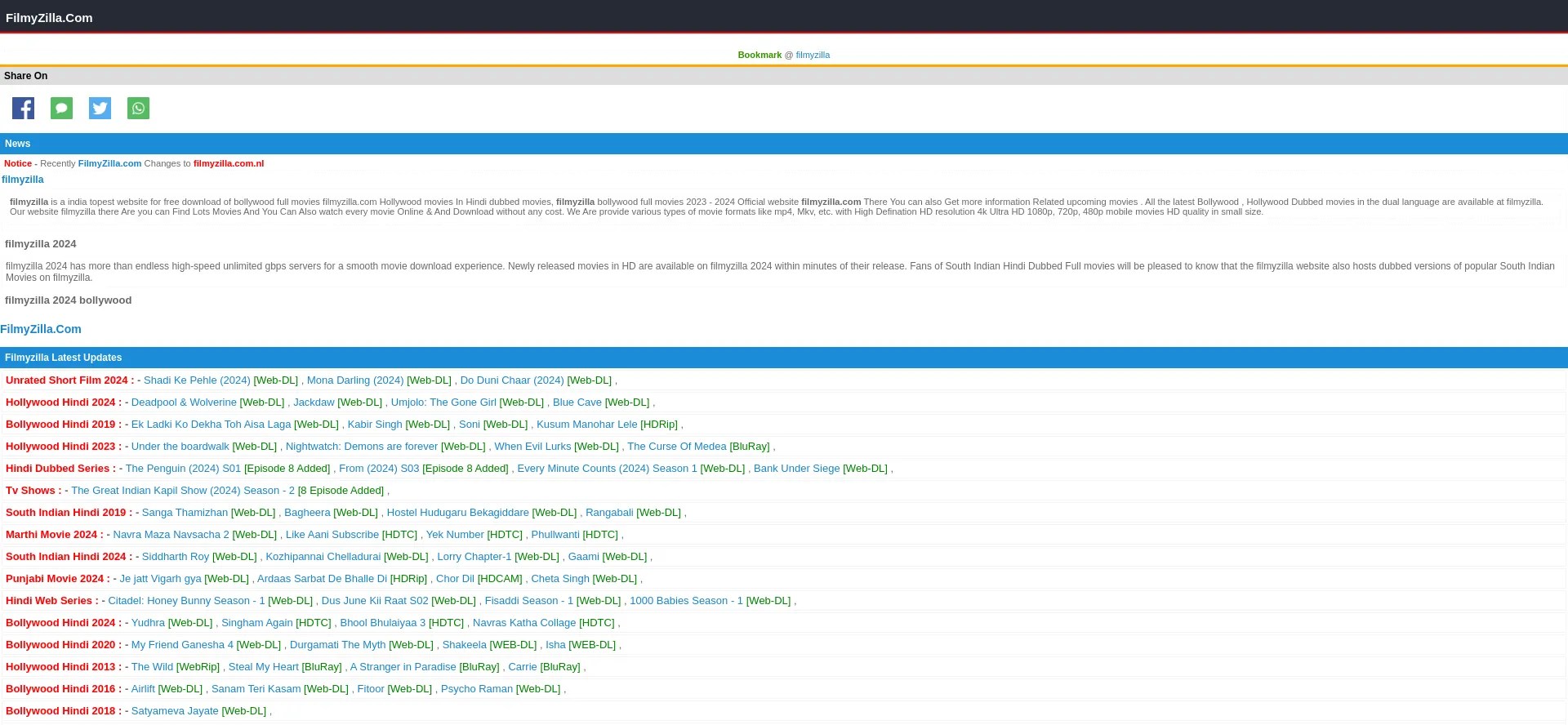Open the filmyzilla bookmark link
Viewport: 1568px width, 725px height.
[x=813, y=55]
